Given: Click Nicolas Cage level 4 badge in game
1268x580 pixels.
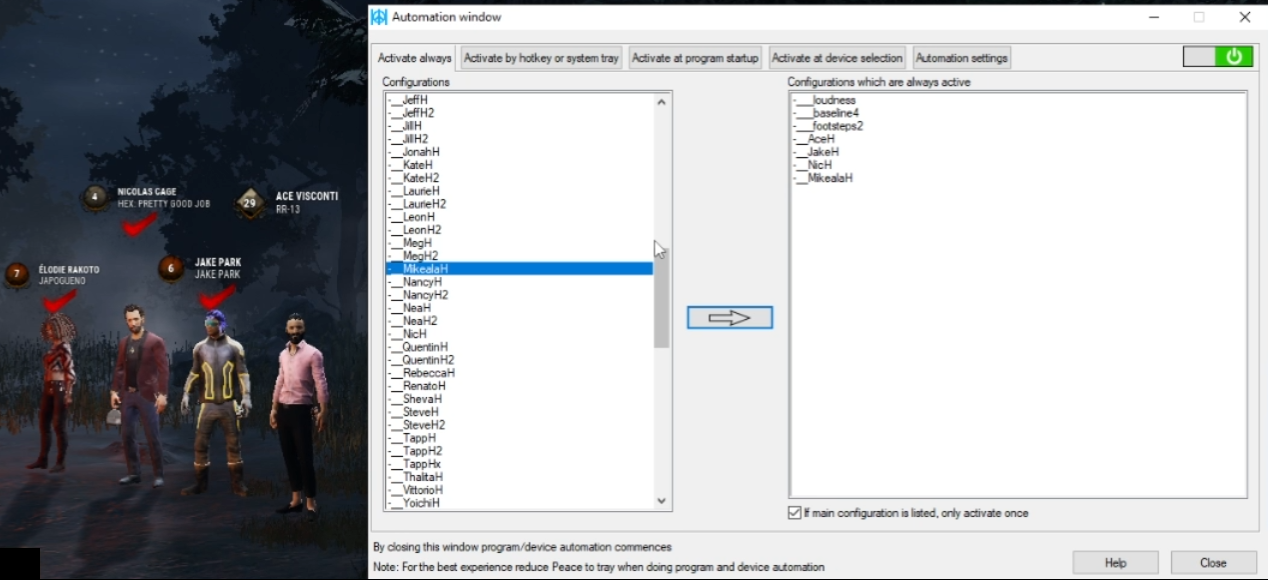Looking at the screenshot, I should tap(96, 197).
